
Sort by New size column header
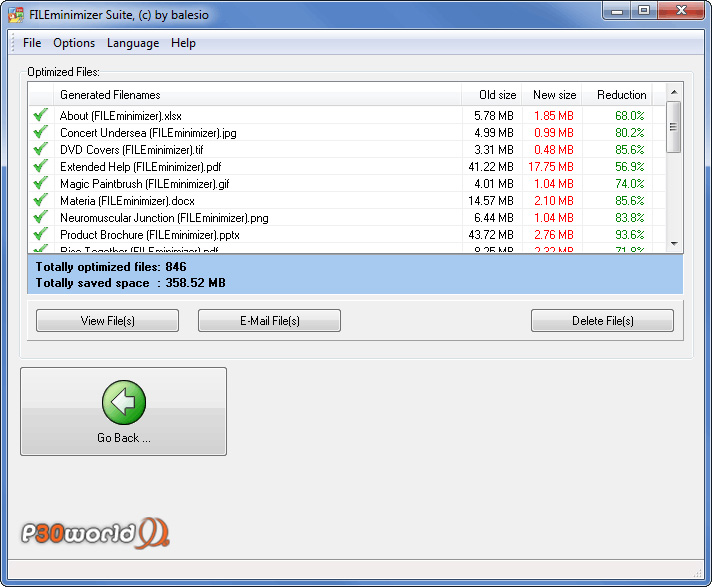click(x=552, y=95)
